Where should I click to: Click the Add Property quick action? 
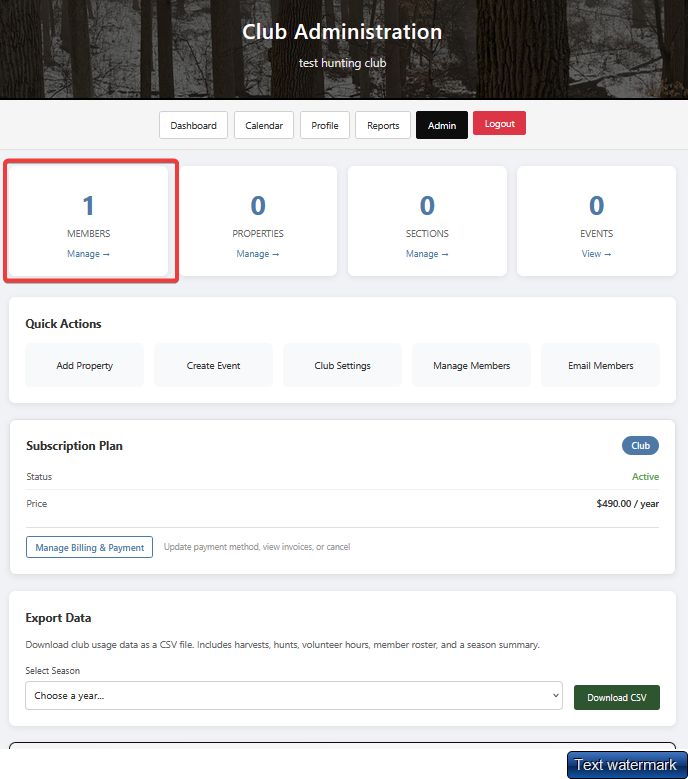click(84, 365)
